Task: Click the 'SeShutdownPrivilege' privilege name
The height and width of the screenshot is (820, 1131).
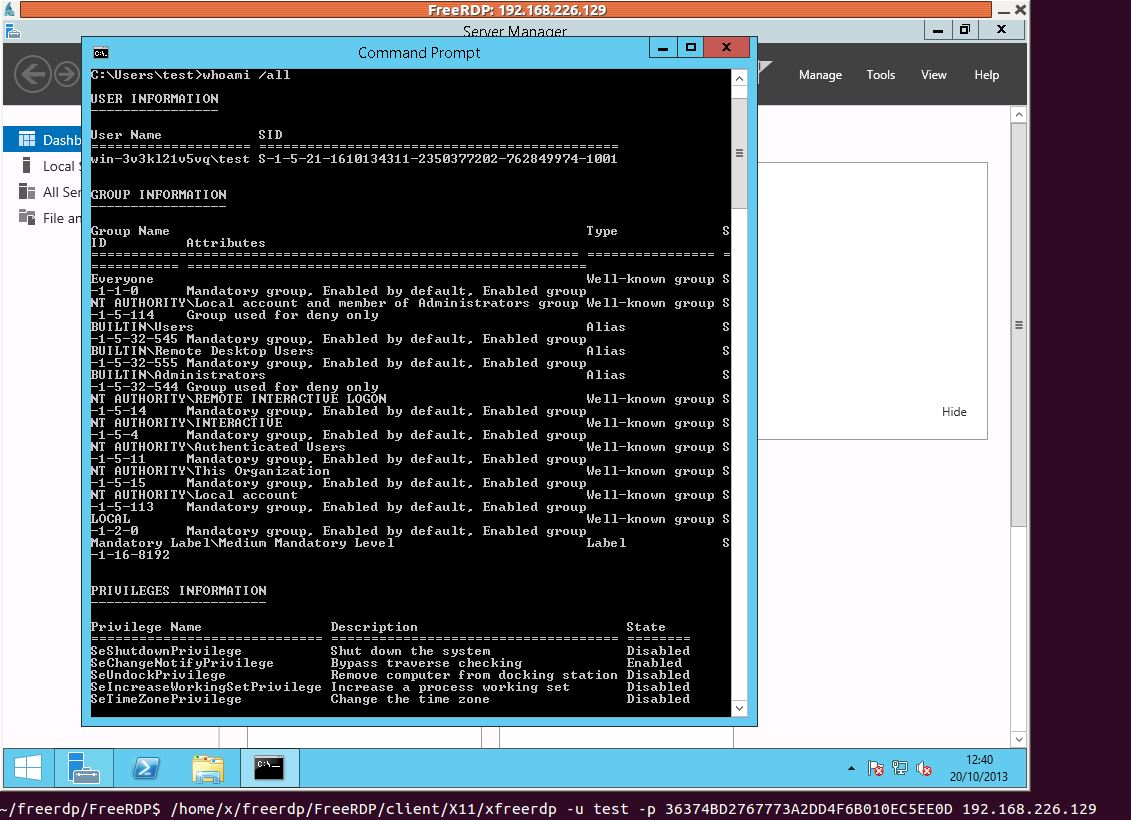Action: (166, 651)
